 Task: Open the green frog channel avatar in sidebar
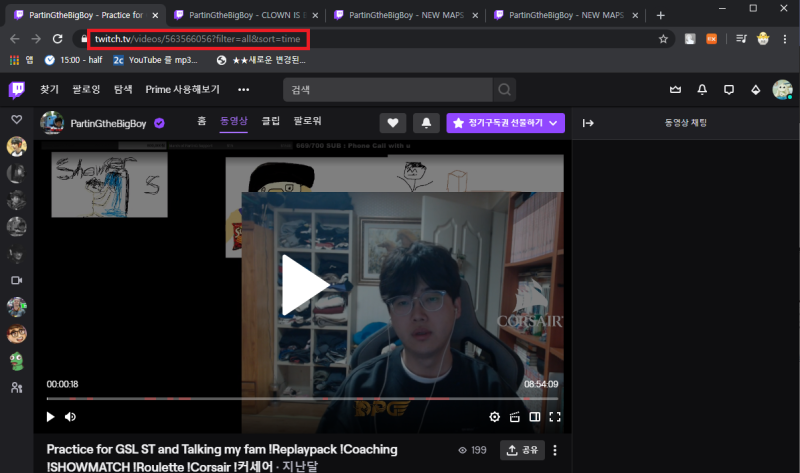point(16,361)
